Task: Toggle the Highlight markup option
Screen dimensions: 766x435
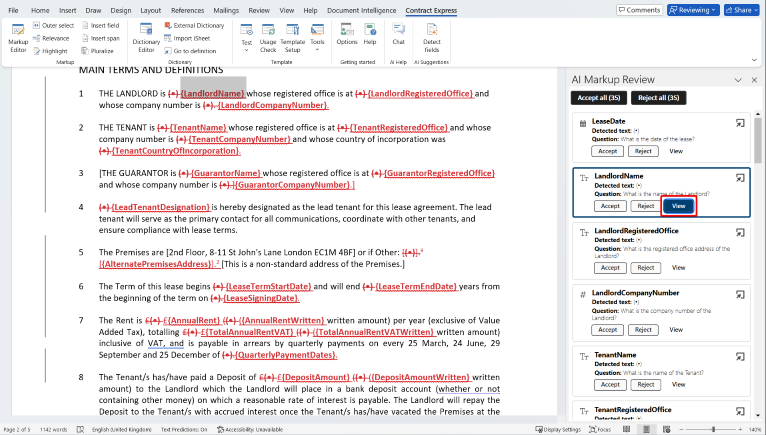Action: coord(50,50)
